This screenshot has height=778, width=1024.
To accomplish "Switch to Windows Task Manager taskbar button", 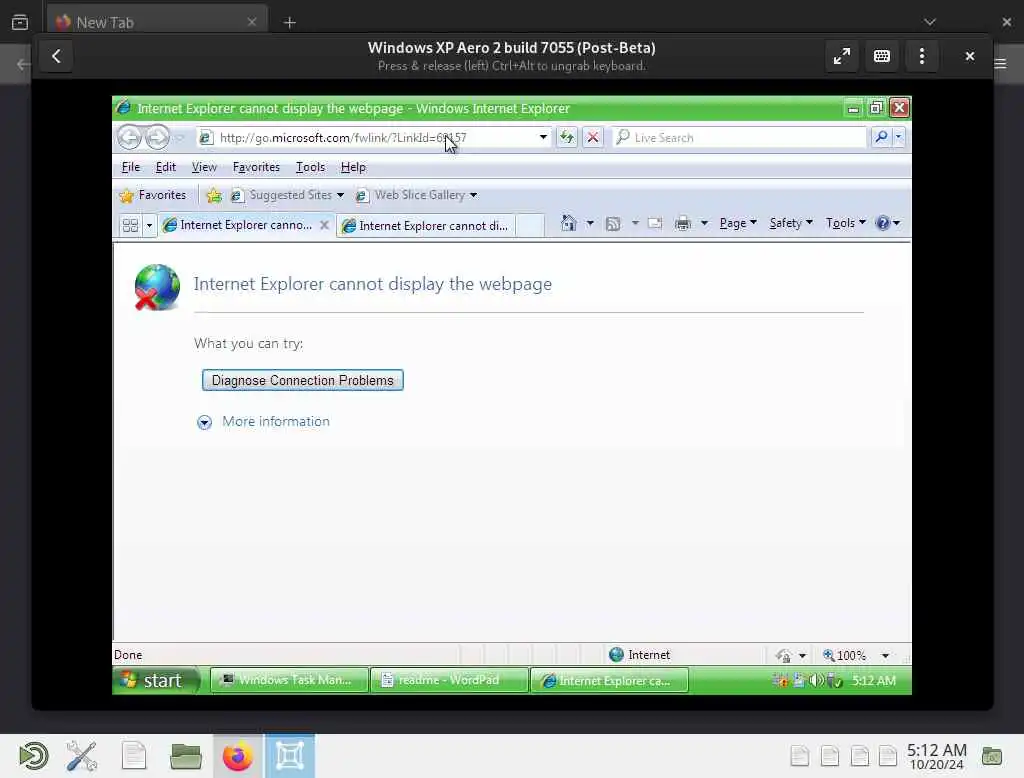I will tap(289, 681).
